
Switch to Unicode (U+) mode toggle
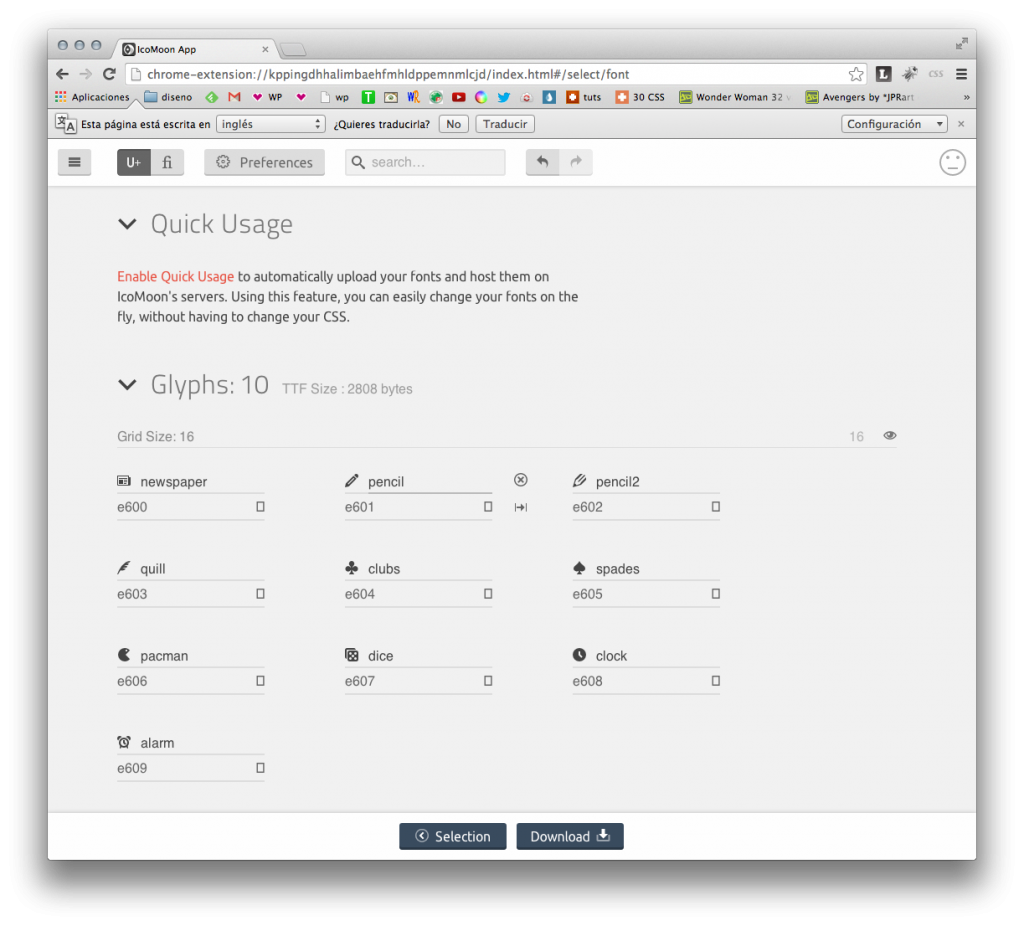[x=134, y=162]
